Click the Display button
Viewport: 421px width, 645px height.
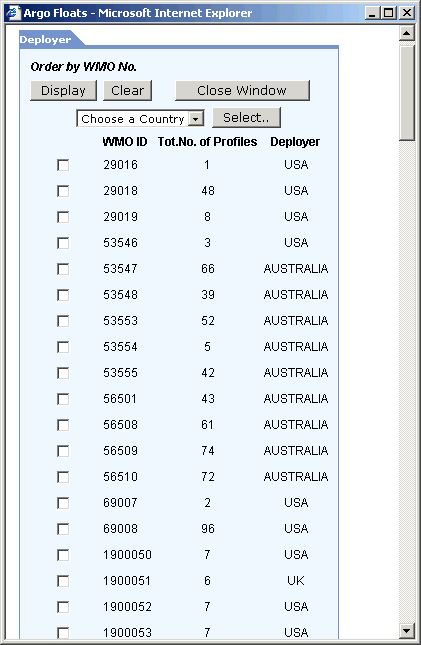point(63,90)
